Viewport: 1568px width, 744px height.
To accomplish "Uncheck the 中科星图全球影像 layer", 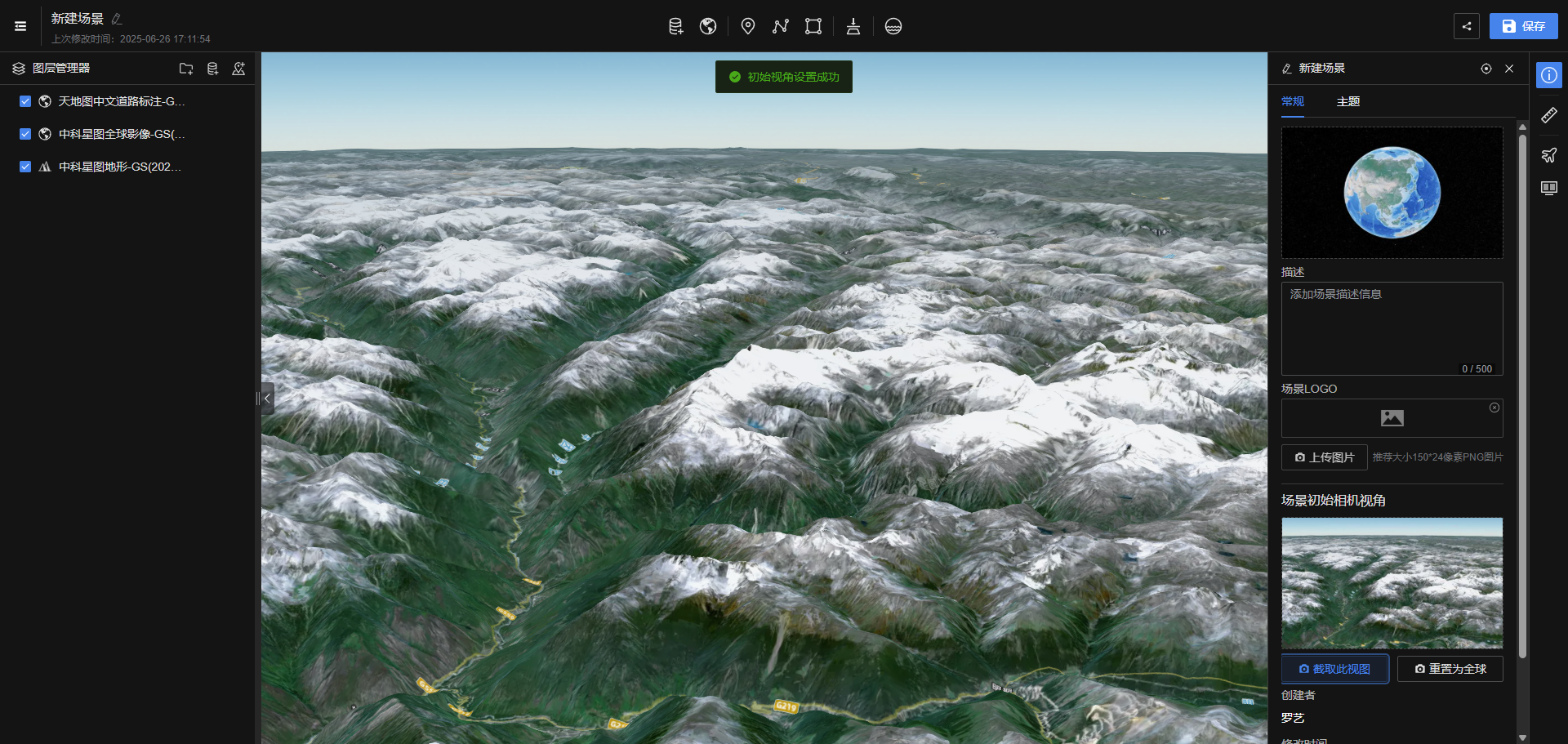I will [x=24, y=134].
